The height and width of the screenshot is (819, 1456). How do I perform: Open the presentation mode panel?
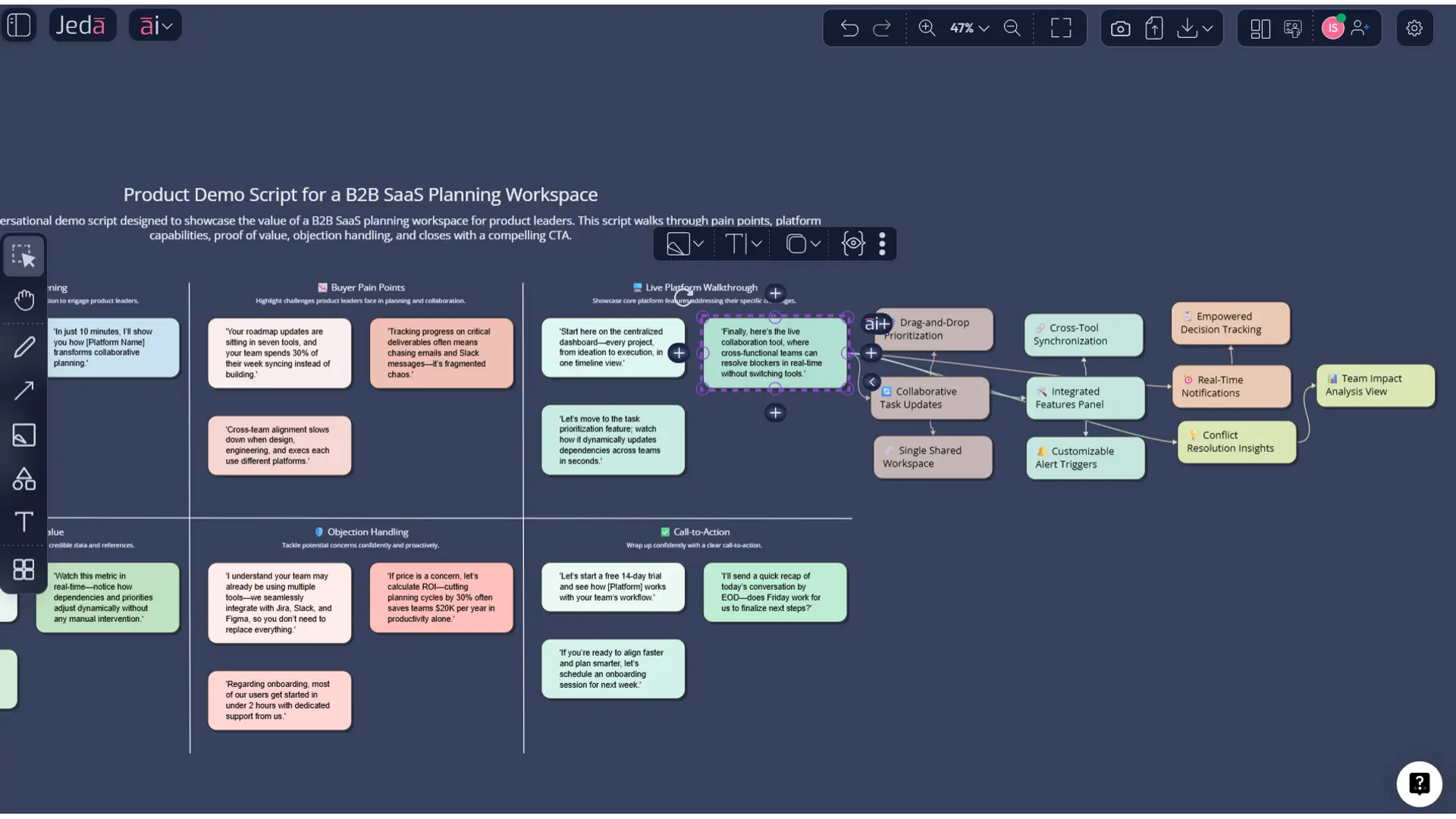pos(1293,28)
